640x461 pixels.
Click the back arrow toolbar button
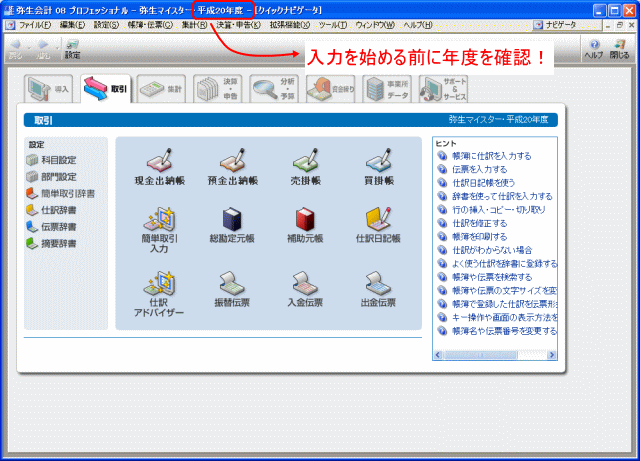coord(16,49)
